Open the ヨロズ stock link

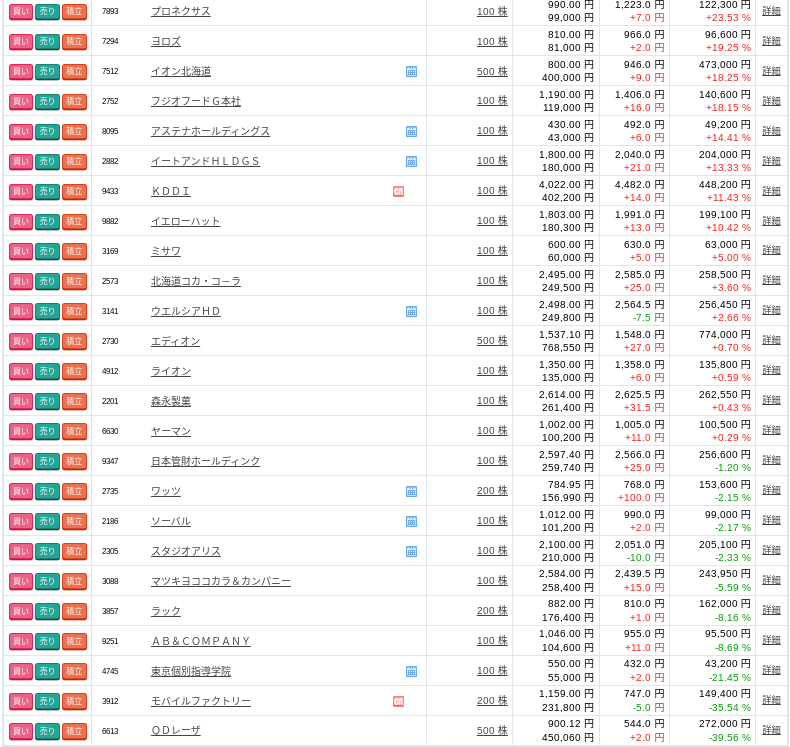(x=166, y=41)
